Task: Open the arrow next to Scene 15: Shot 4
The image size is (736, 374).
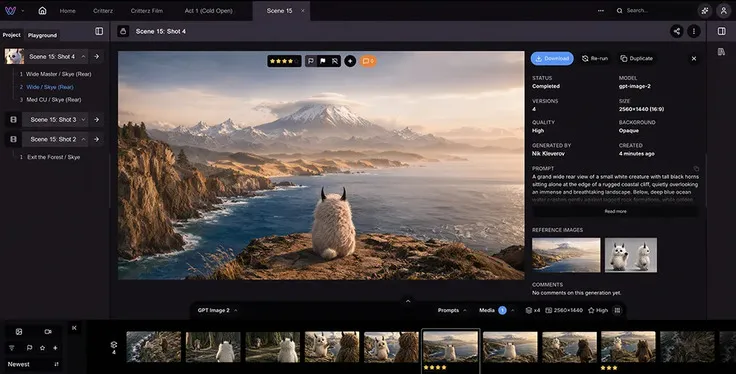Action: coord(96,56)
